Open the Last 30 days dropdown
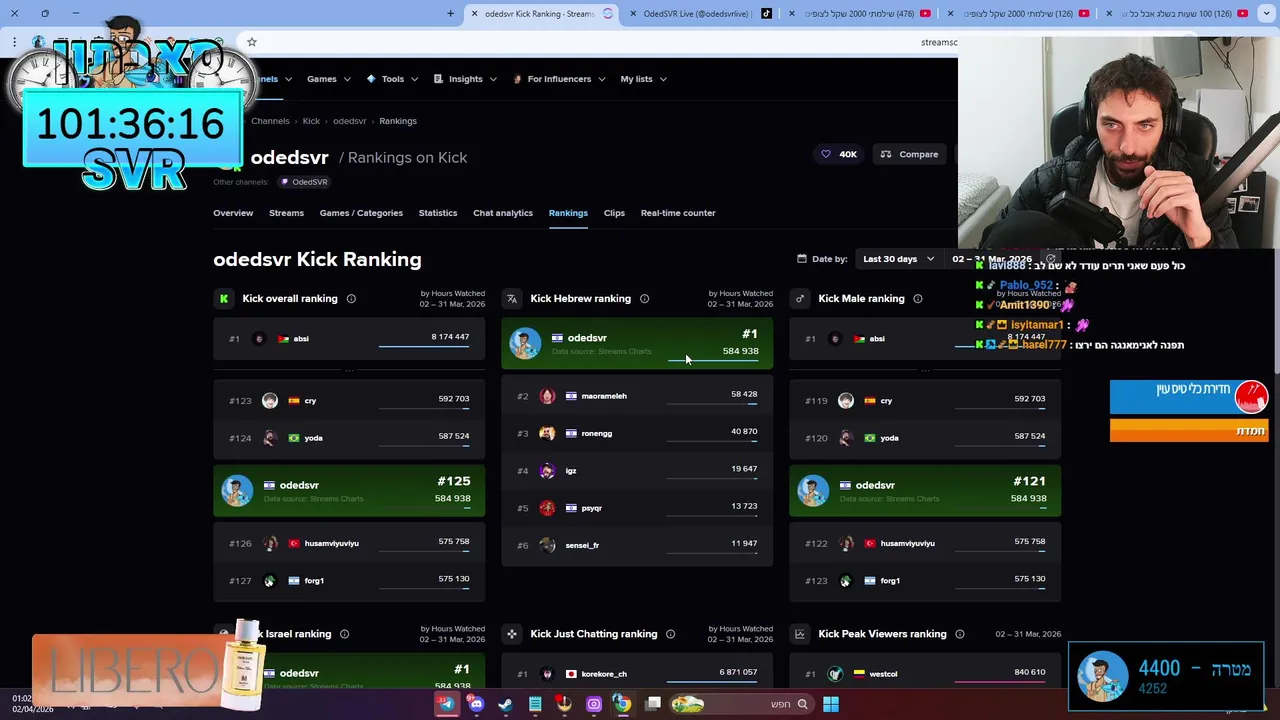Screen dimensions: 1280x720 click(898, 259)
